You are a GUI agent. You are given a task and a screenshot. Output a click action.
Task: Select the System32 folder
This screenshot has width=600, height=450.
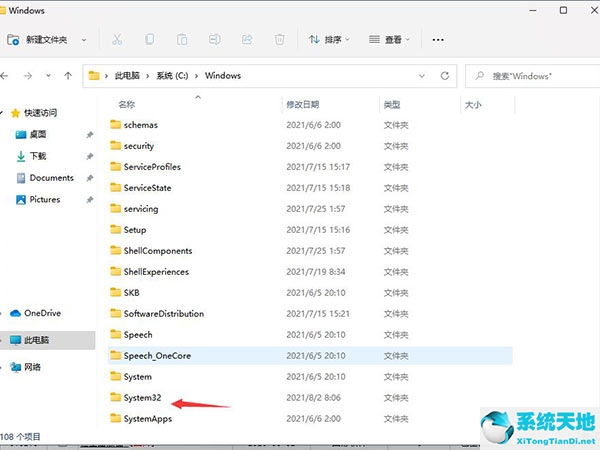(x=142, y=398)
